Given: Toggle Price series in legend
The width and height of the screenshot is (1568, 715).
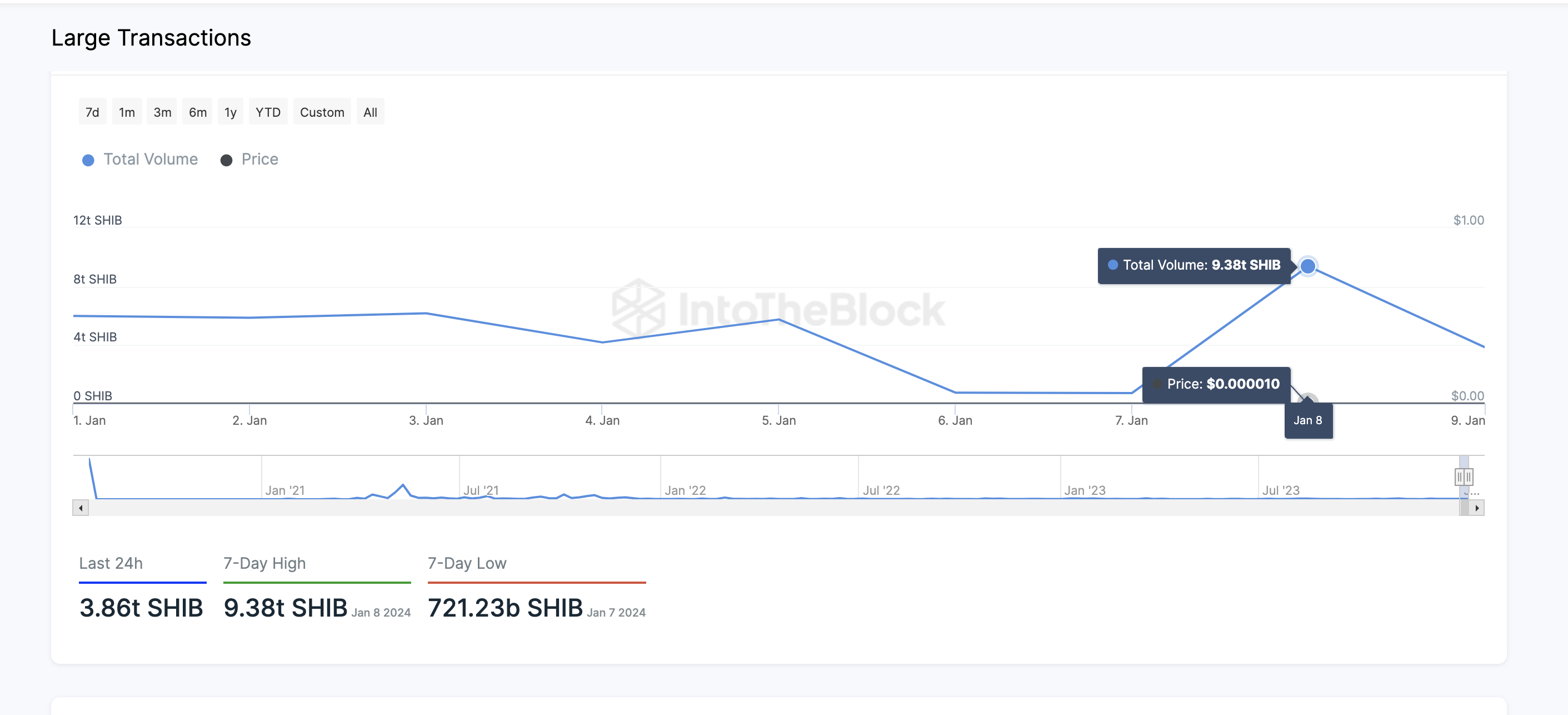Looking at the screenshot, I should pos(259,159).
